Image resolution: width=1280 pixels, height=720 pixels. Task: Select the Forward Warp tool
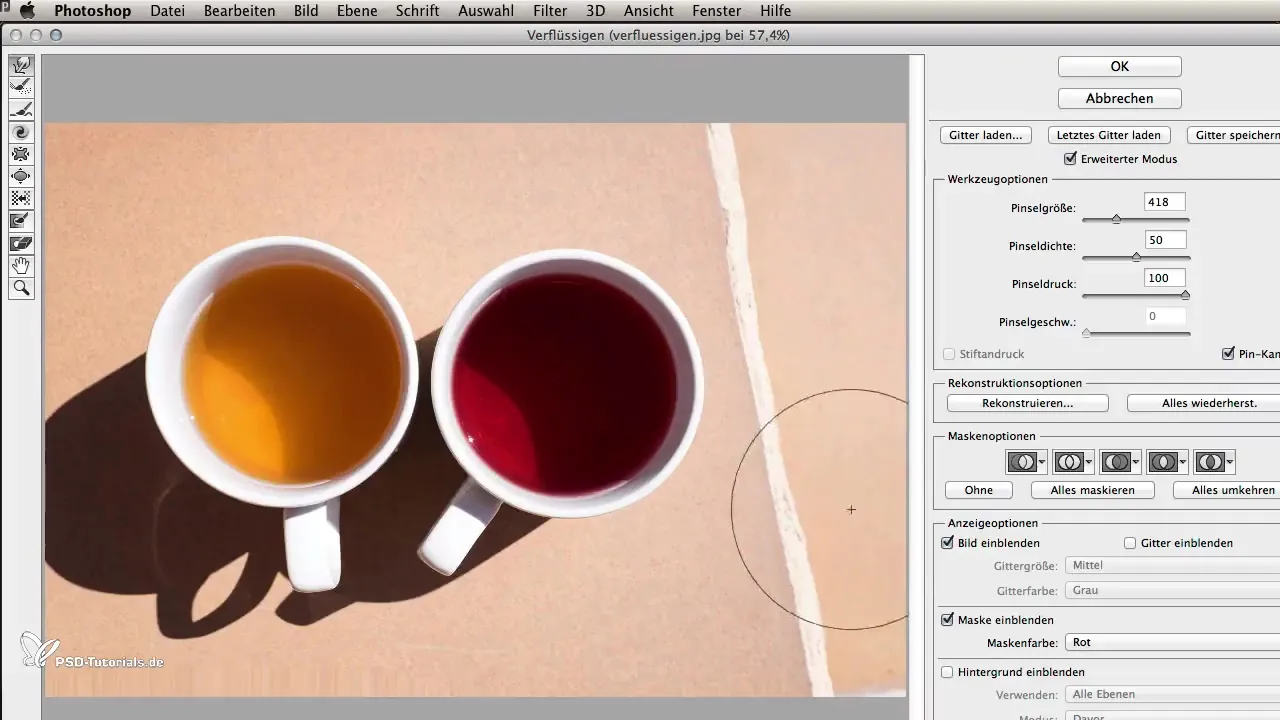pos(21,65)
